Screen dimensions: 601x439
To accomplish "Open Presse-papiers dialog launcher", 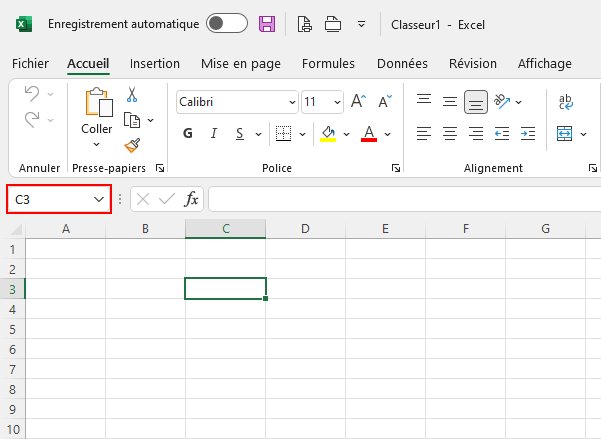I will (160, 168).
